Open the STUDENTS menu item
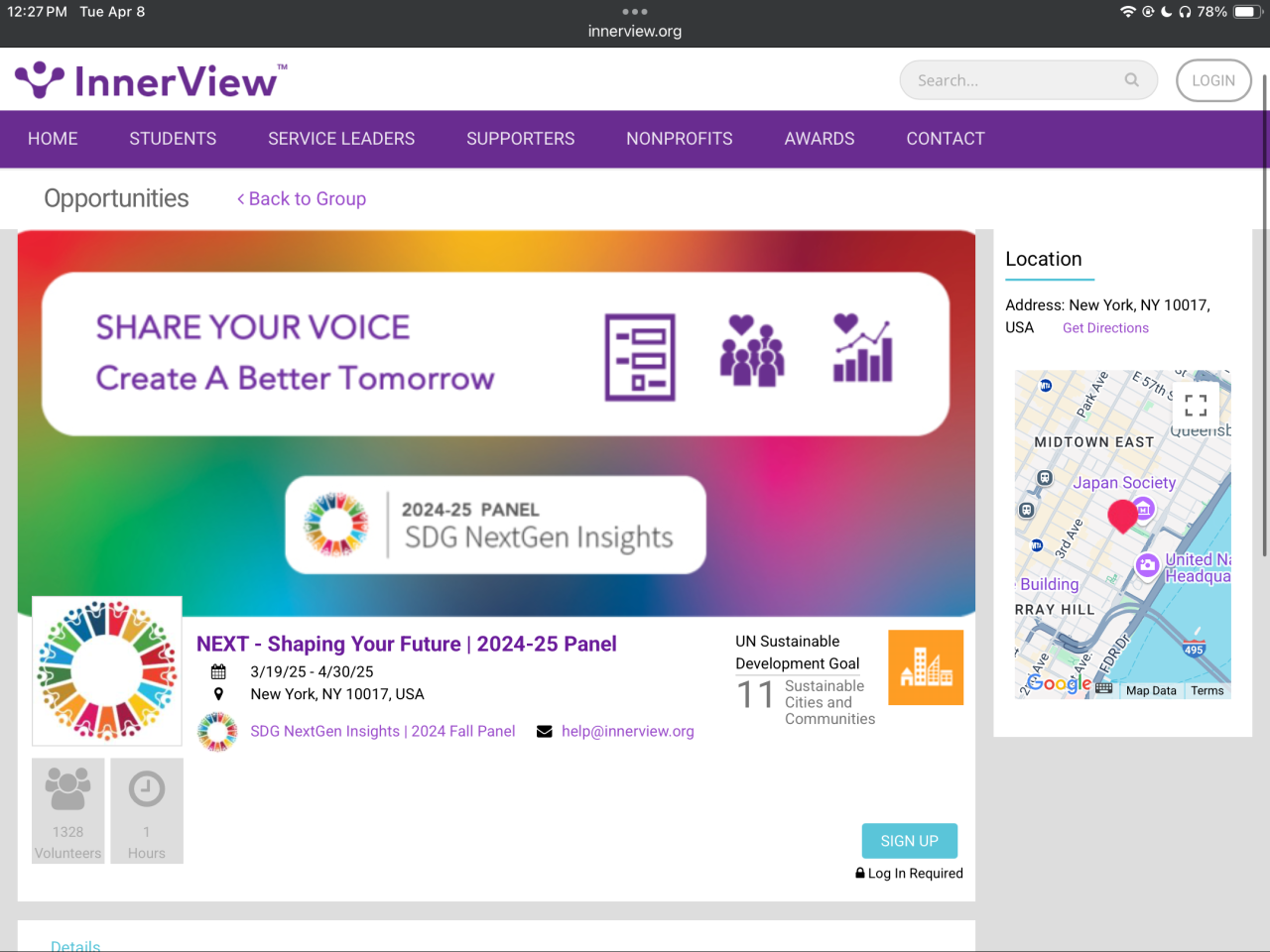Screen dimensions: 1270x952 [173, 139]
